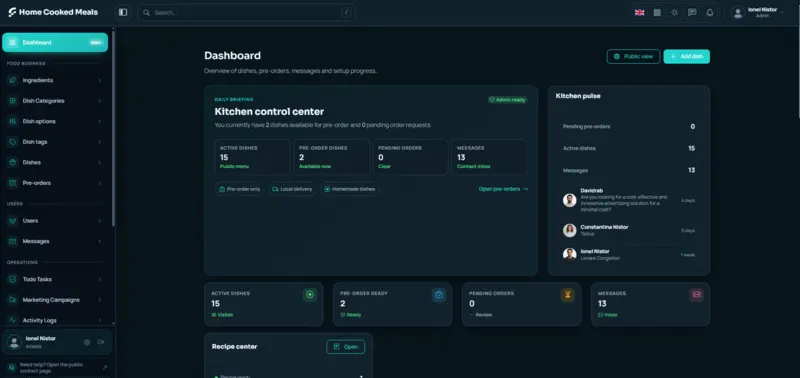Click the Admin ready badge
Screen dimensions: 800x378
tap(508, 100)
